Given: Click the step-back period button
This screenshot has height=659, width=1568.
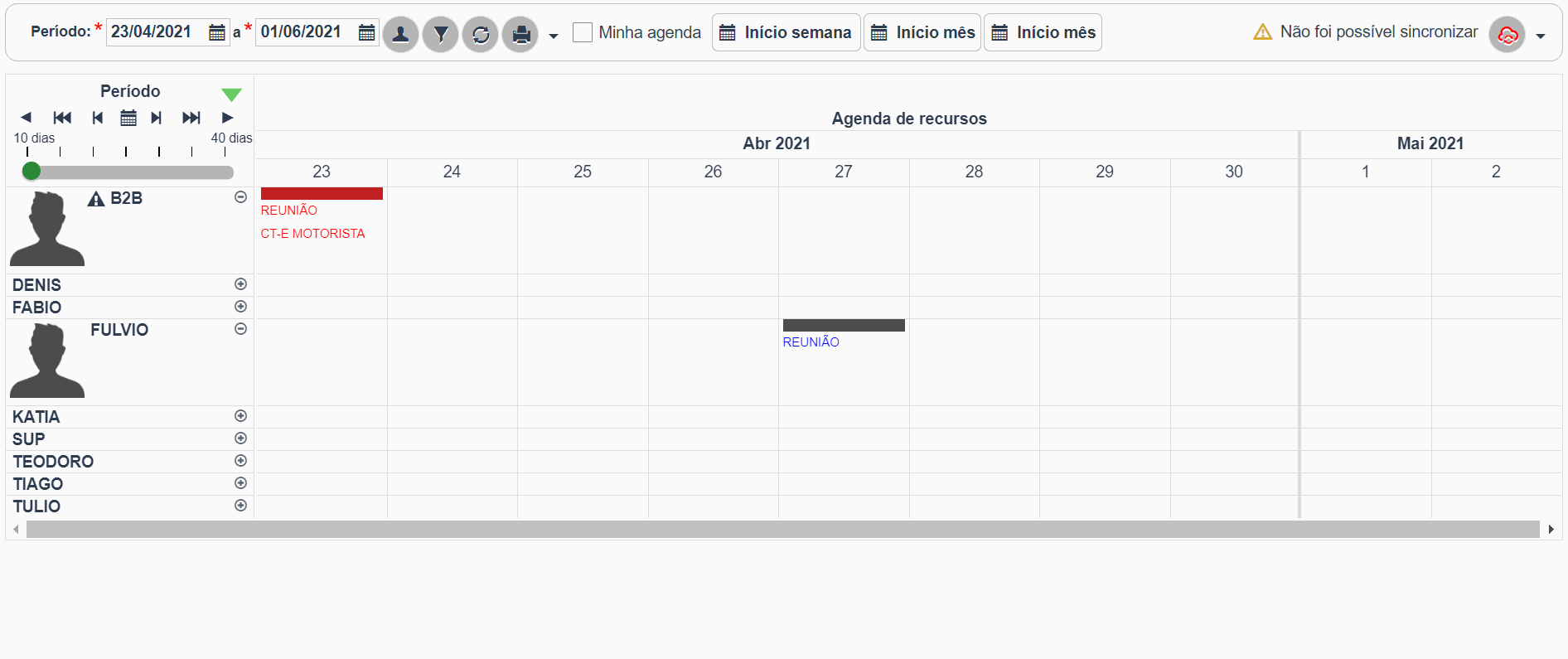Looking at the screenshot, I should (98, 118).
